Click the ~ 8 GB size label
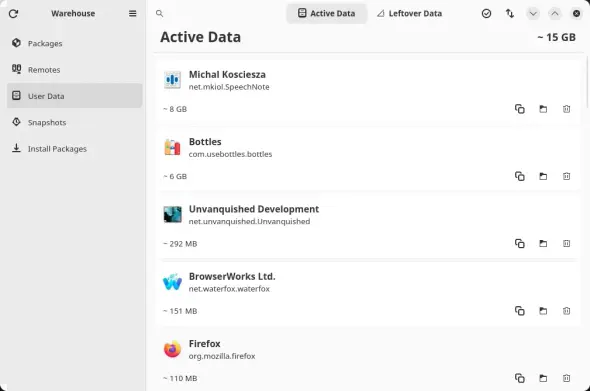590x391 pixels. [175, 109]
